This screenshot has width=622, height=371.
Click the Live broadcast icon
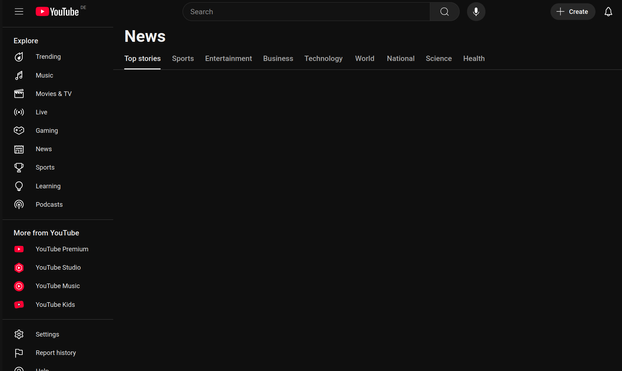pos(19,112)
